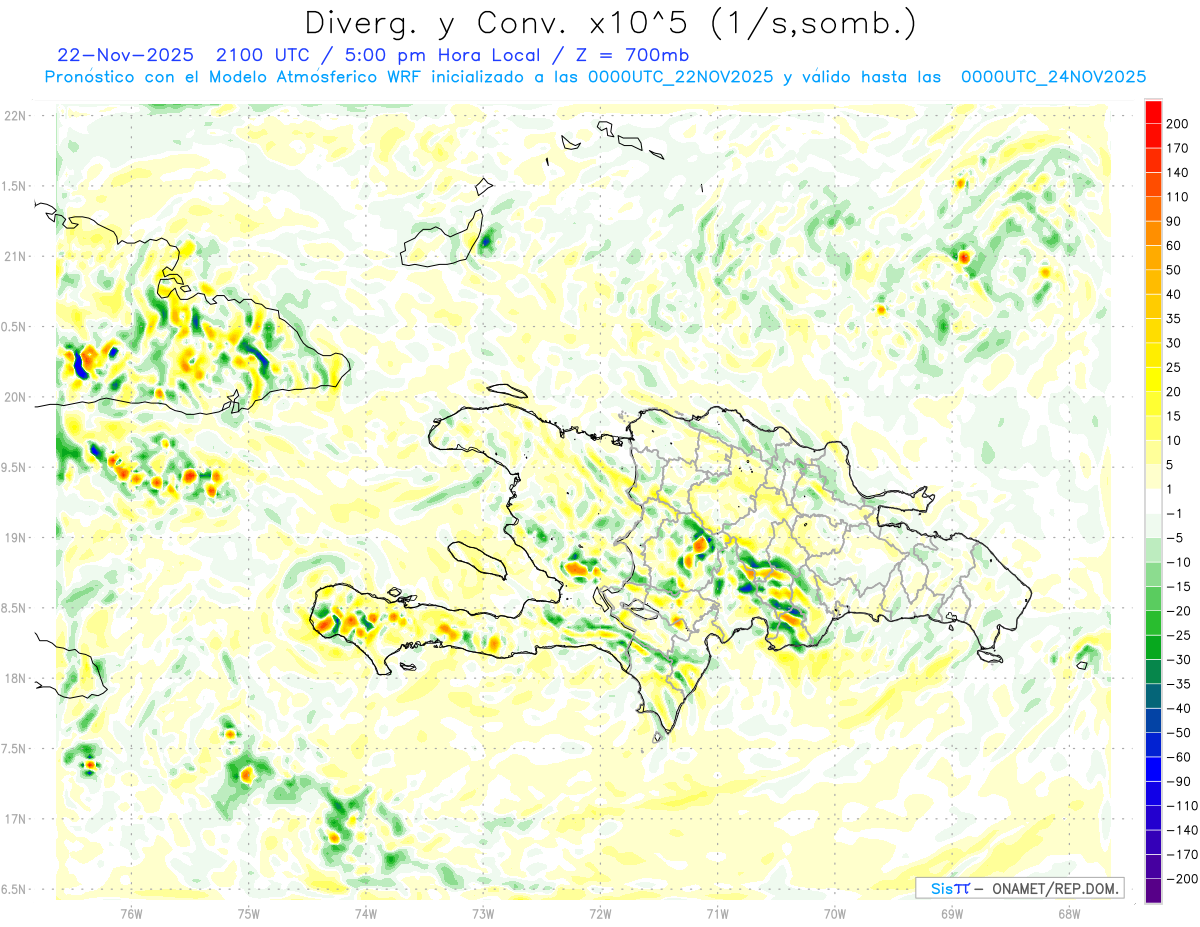The image size is (1200, 927).
Task: Pick the red swatch topping the color scale
Action: [1153, 112]
